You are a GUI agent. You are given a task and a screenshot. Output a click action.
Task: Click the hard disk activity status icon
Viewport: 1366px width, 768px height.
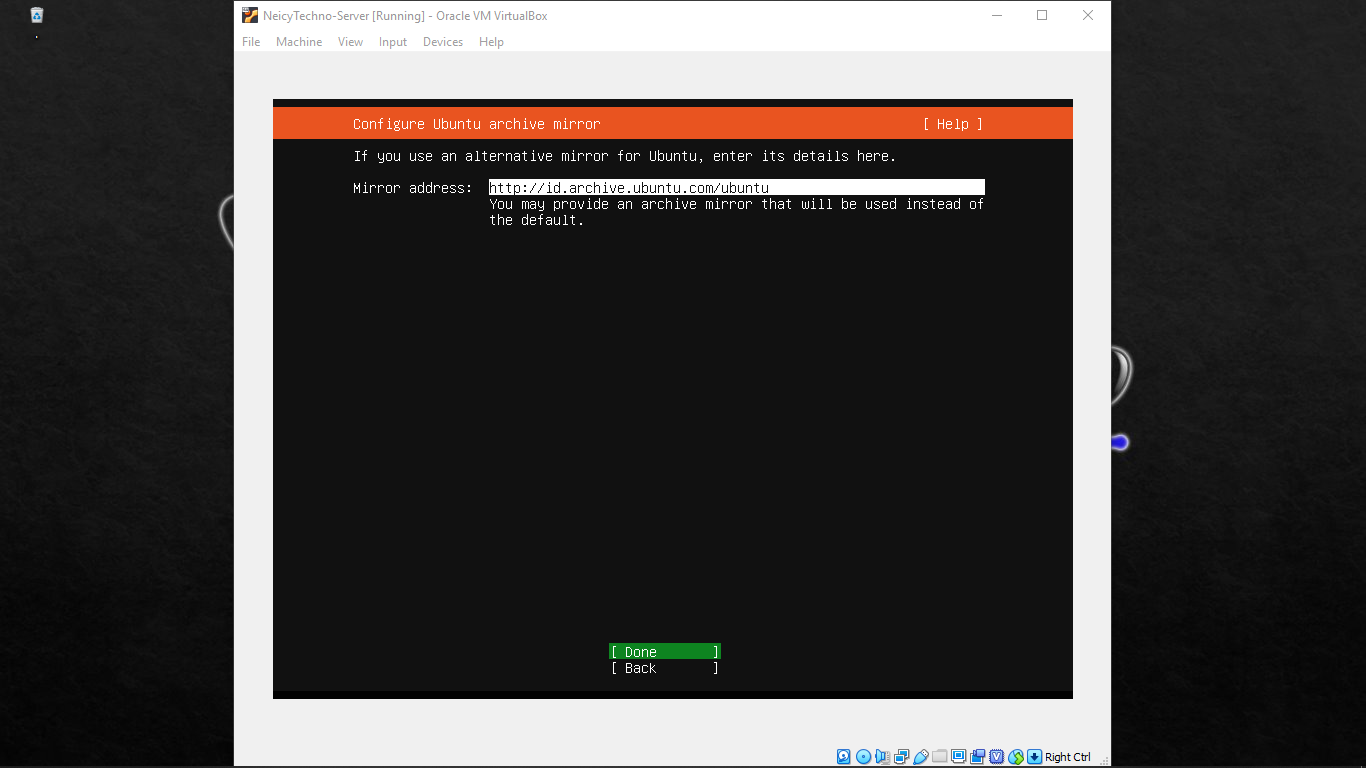coord(843,757)
